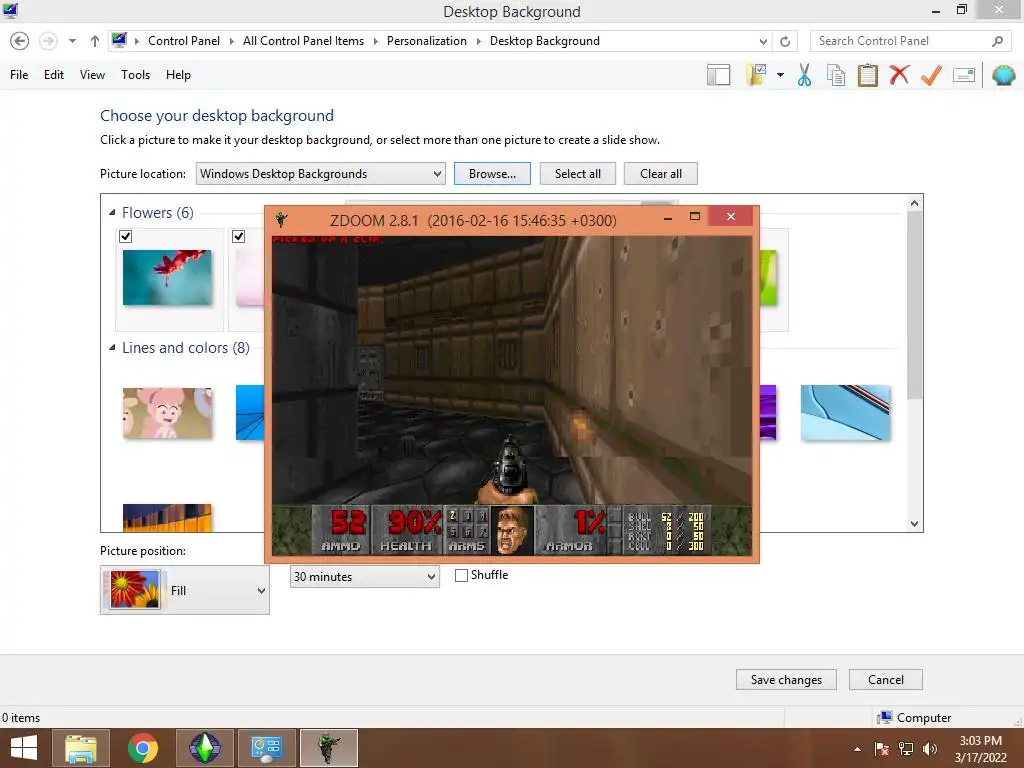Click the orange checkmark Properties icon
1024x768 pixels.
pyautogui.click(x=931, y=75)
